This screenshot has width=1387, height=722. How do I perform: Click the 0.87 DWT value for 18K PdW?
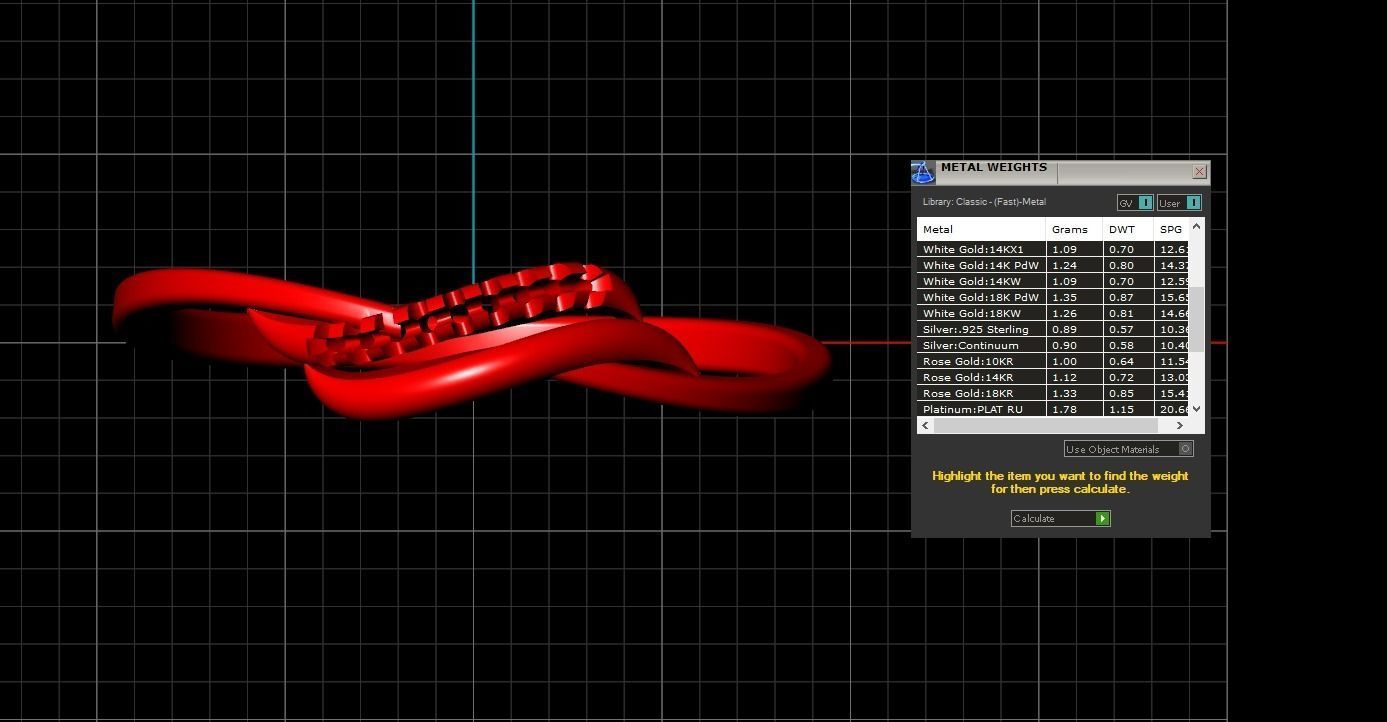pyautogui.click(x=1121, y=297)
